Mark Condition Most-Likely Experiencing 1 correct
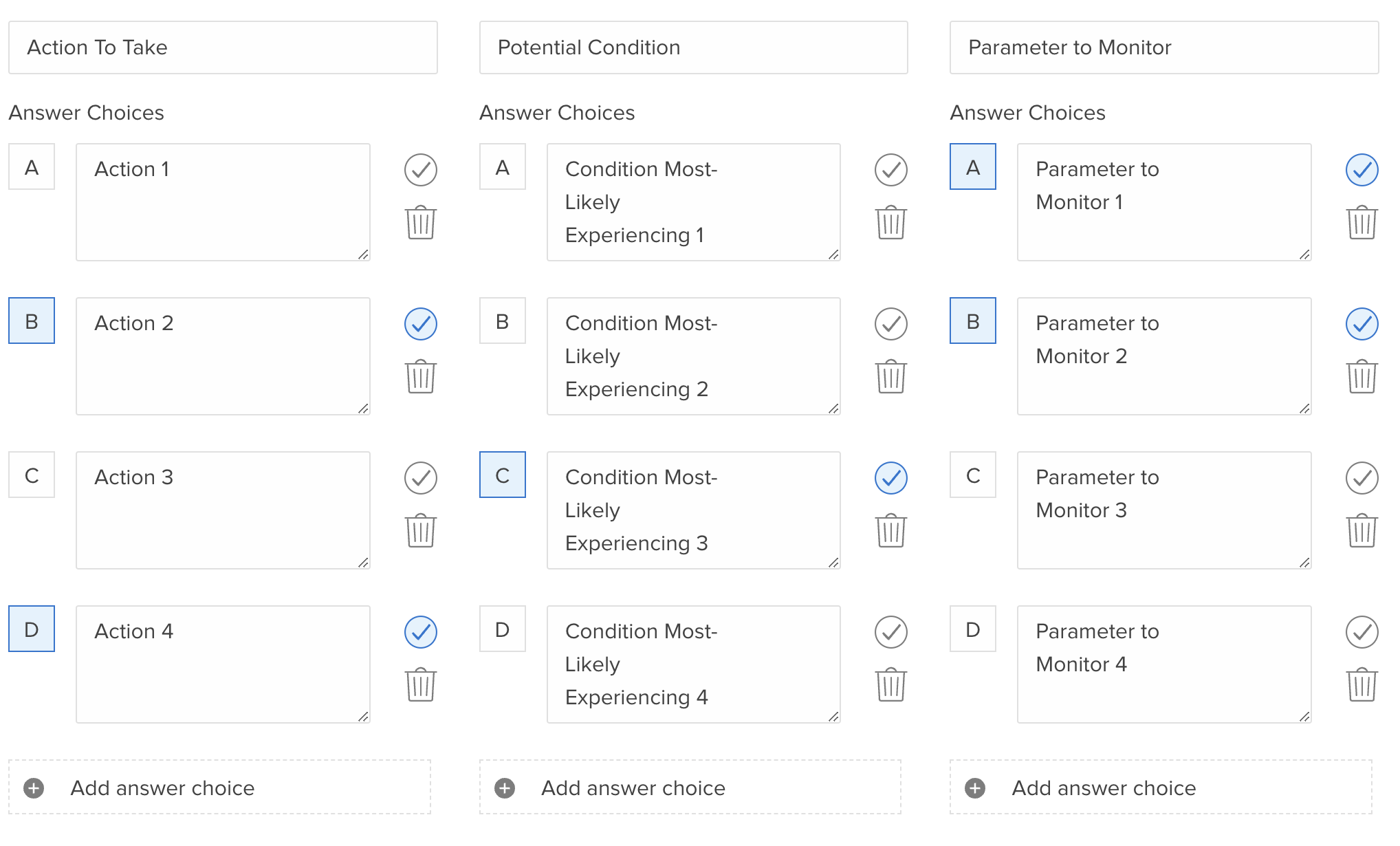The height and width of the screenshot is (846, 1400). 891,170
